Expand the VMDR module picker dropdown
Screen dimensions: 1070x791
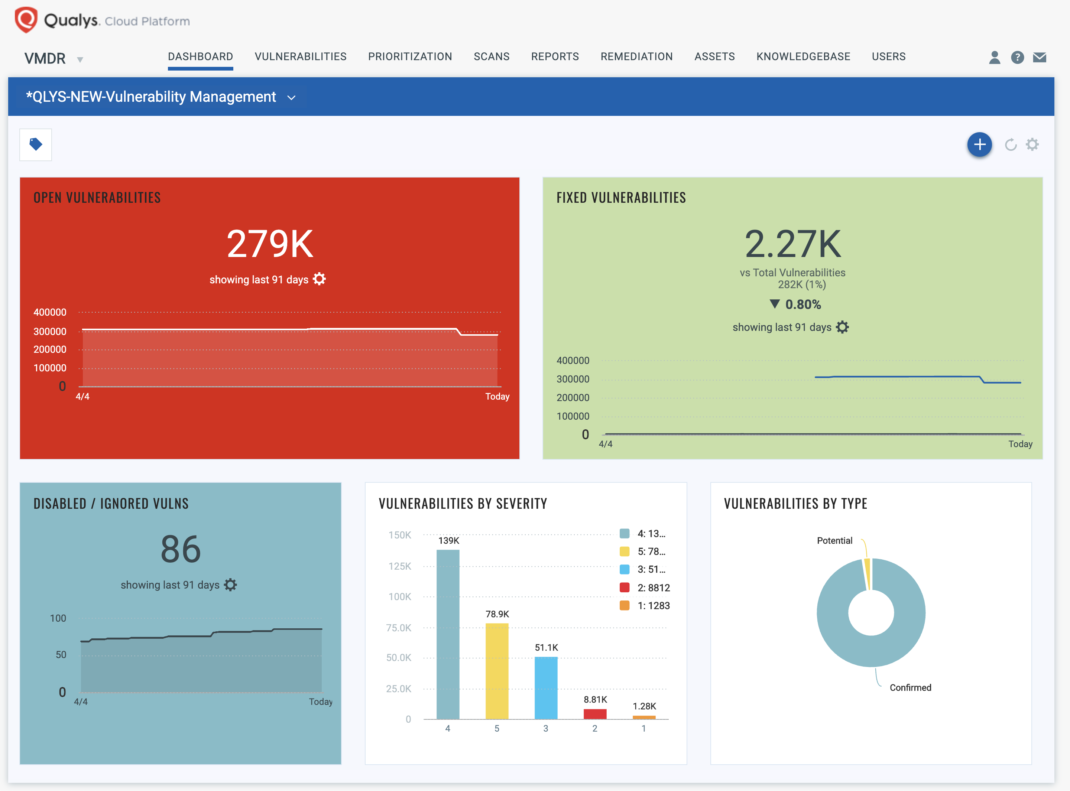(80, 59)
